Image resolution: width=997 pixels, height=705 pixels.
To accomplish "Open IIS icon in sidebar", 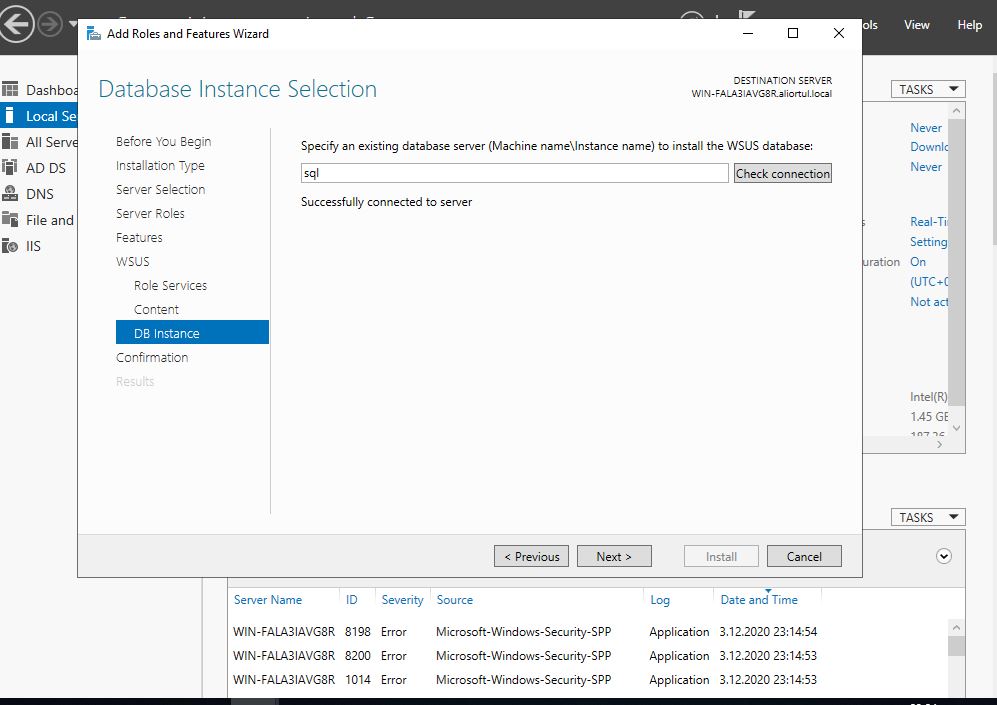I will [x=10, y=246].
